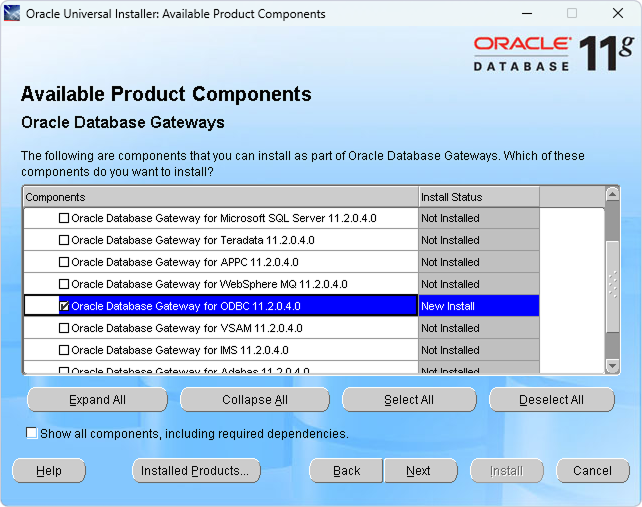
Task: Check Gateway for APPC checkbox
Action: click(64, 262)
